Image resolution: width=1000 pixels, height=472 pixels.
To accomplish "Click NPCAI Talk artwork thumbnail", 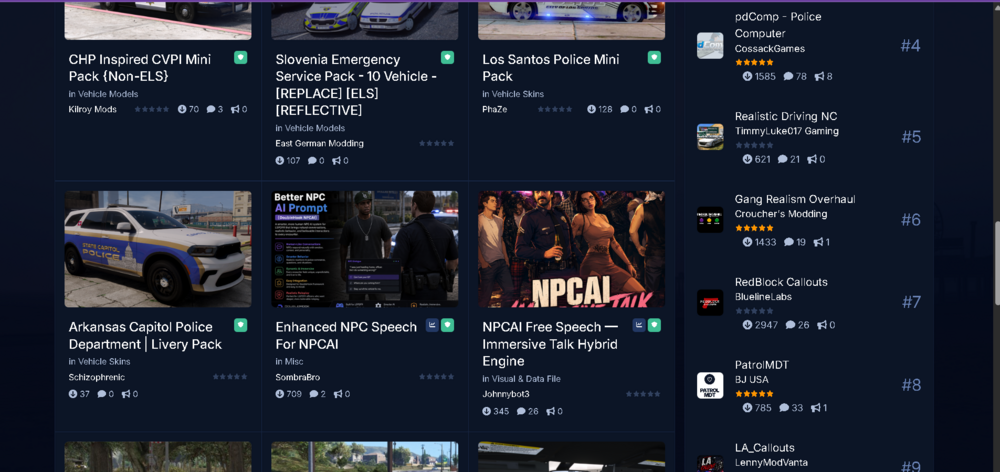I will [571, 249].
